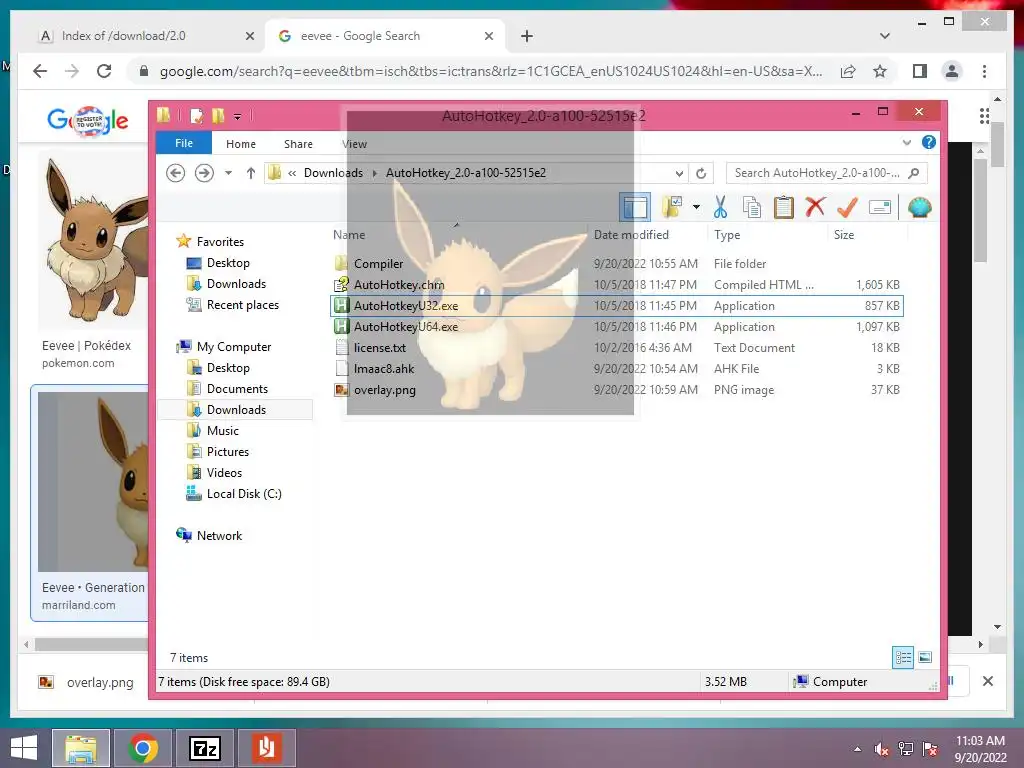Click the red X Delete icon
The image size is (1024, 768).
click(815, 208)
